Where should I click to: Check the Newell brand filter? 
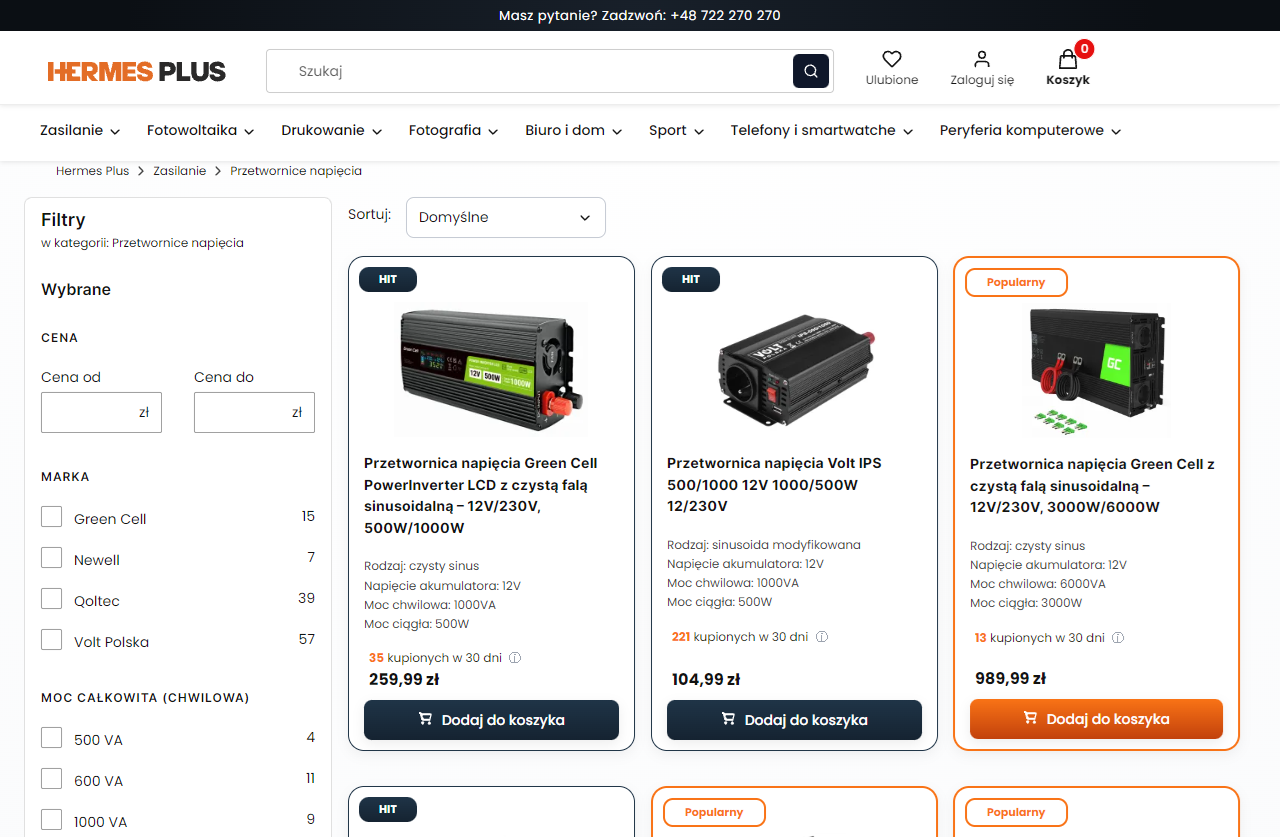[51, 558]
